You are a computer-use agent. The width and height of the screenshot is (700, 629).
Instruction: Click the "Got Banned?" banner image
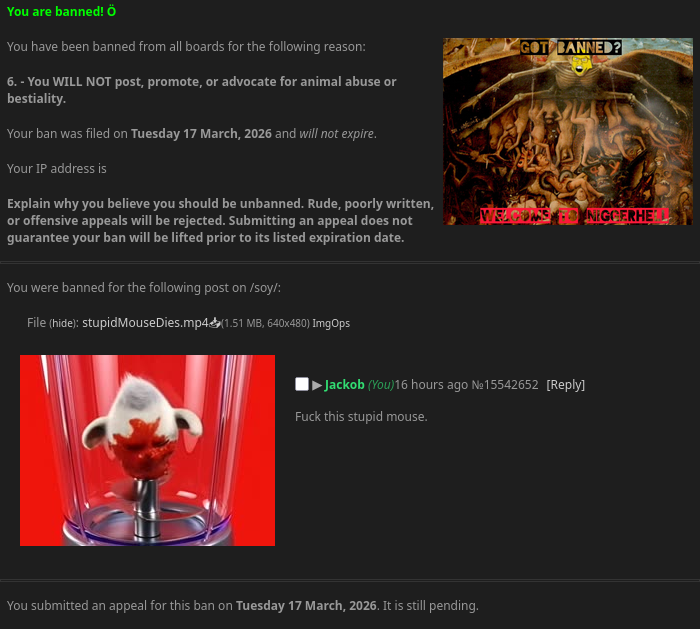[x=568, y=131]
